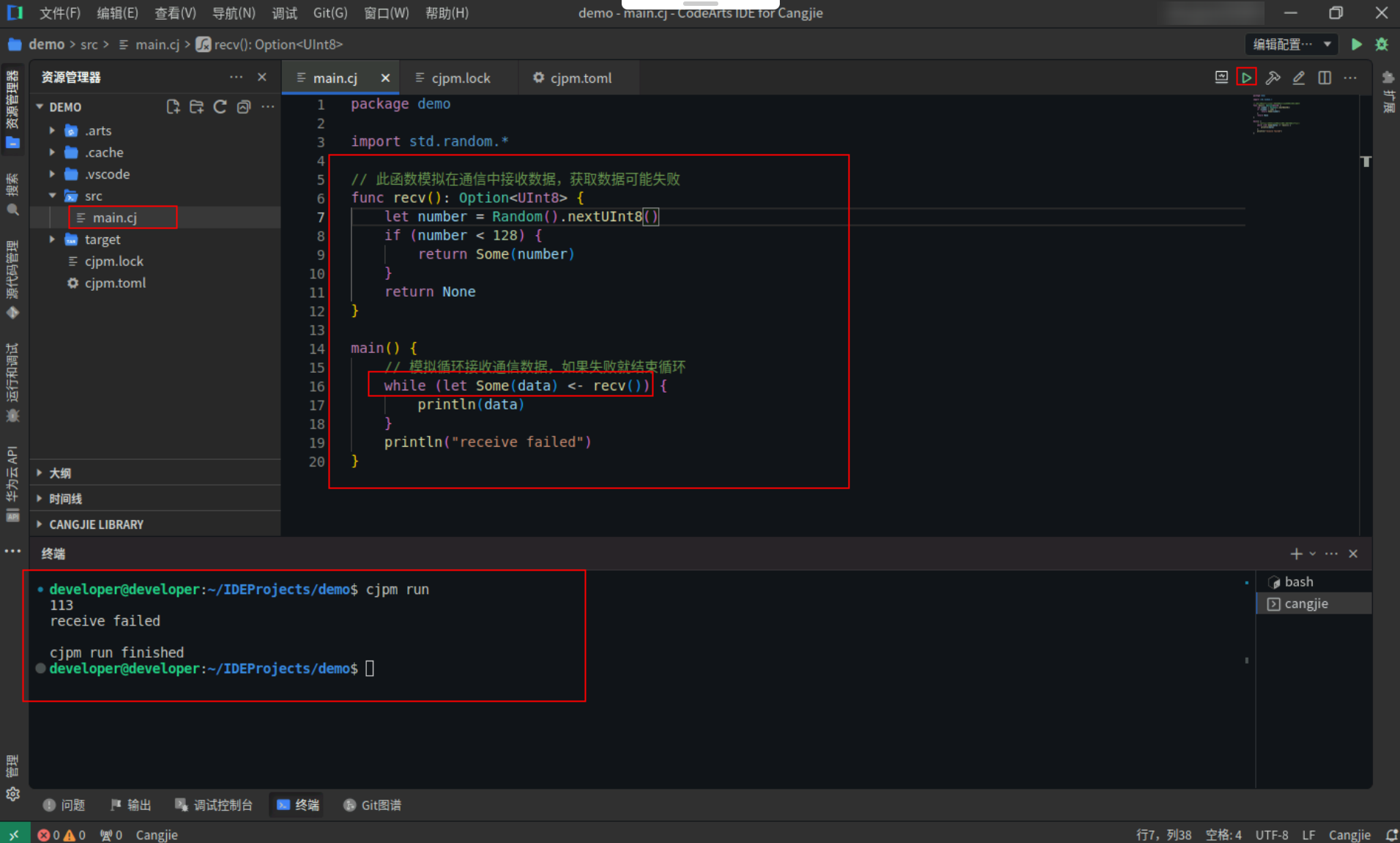Run the file with the editor play icon

tap(1246, 78)
